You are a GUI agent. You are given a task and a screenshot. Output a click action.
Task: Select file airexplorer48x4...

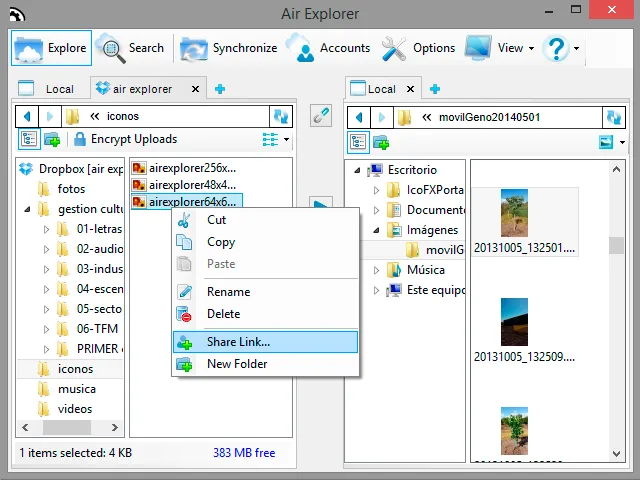pos(184,185)
